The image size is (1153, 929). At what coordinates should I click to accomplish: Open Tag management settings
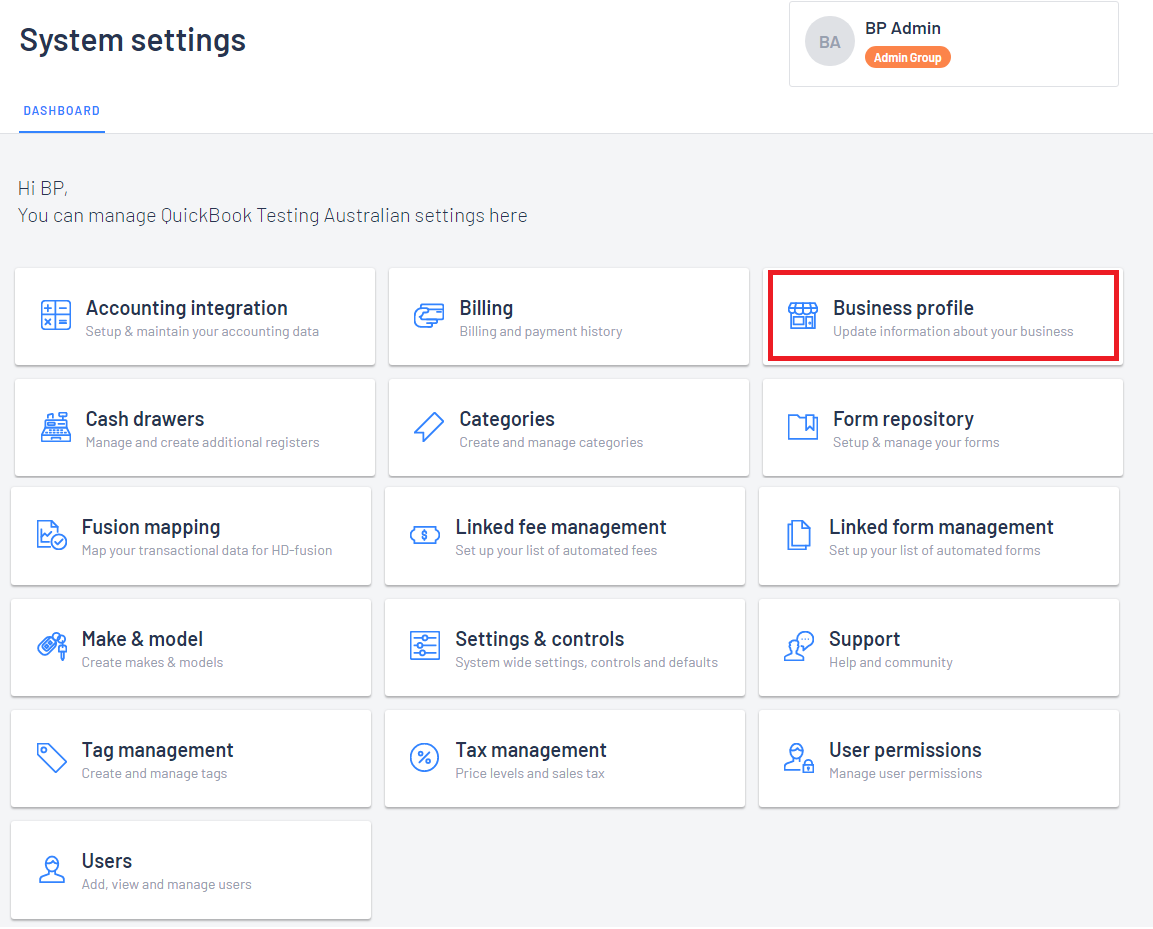point(190,758)
